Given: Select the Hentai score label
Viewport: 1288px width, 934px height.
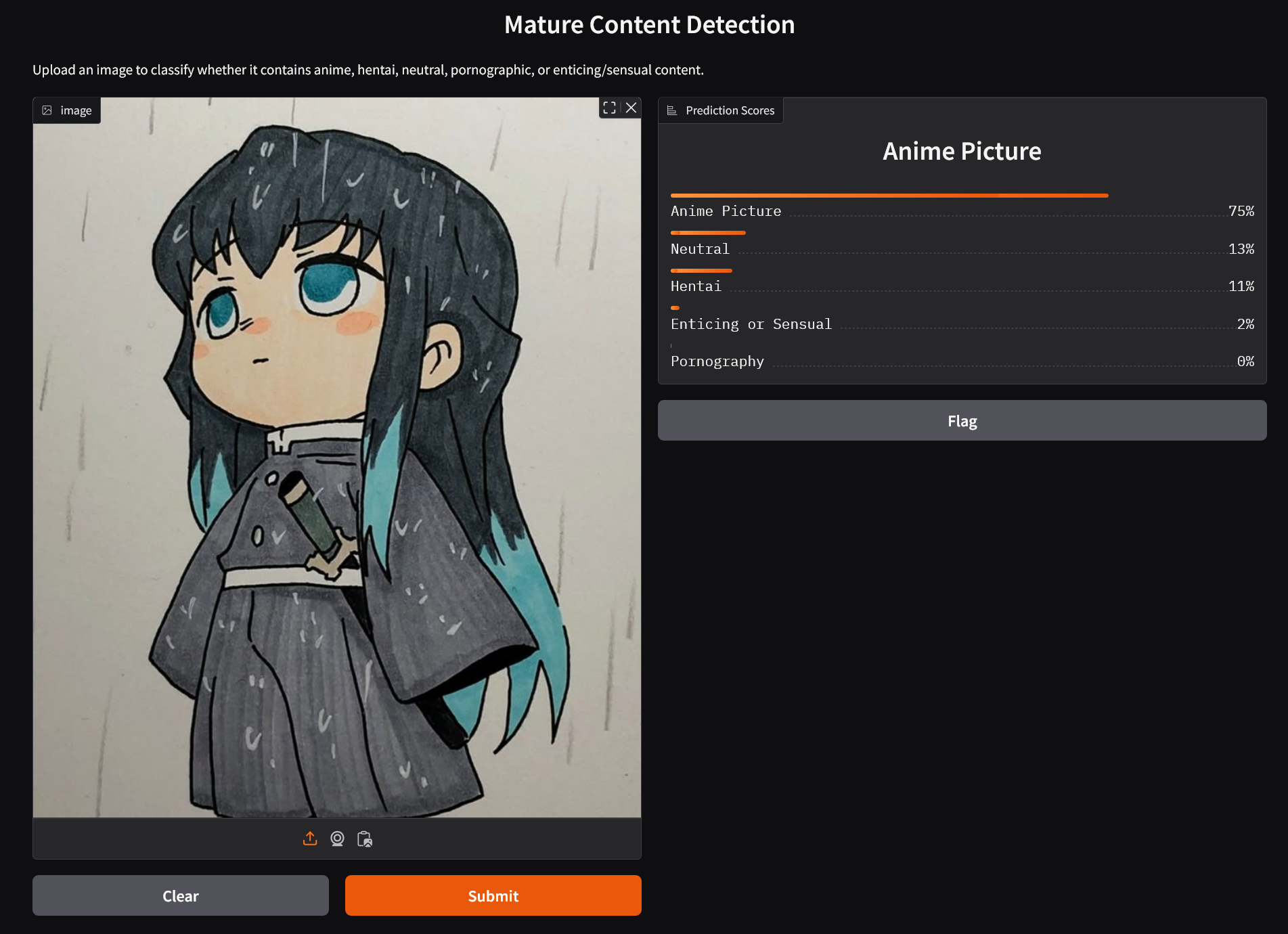Looking at the screenshot, I should coord(696,286).
